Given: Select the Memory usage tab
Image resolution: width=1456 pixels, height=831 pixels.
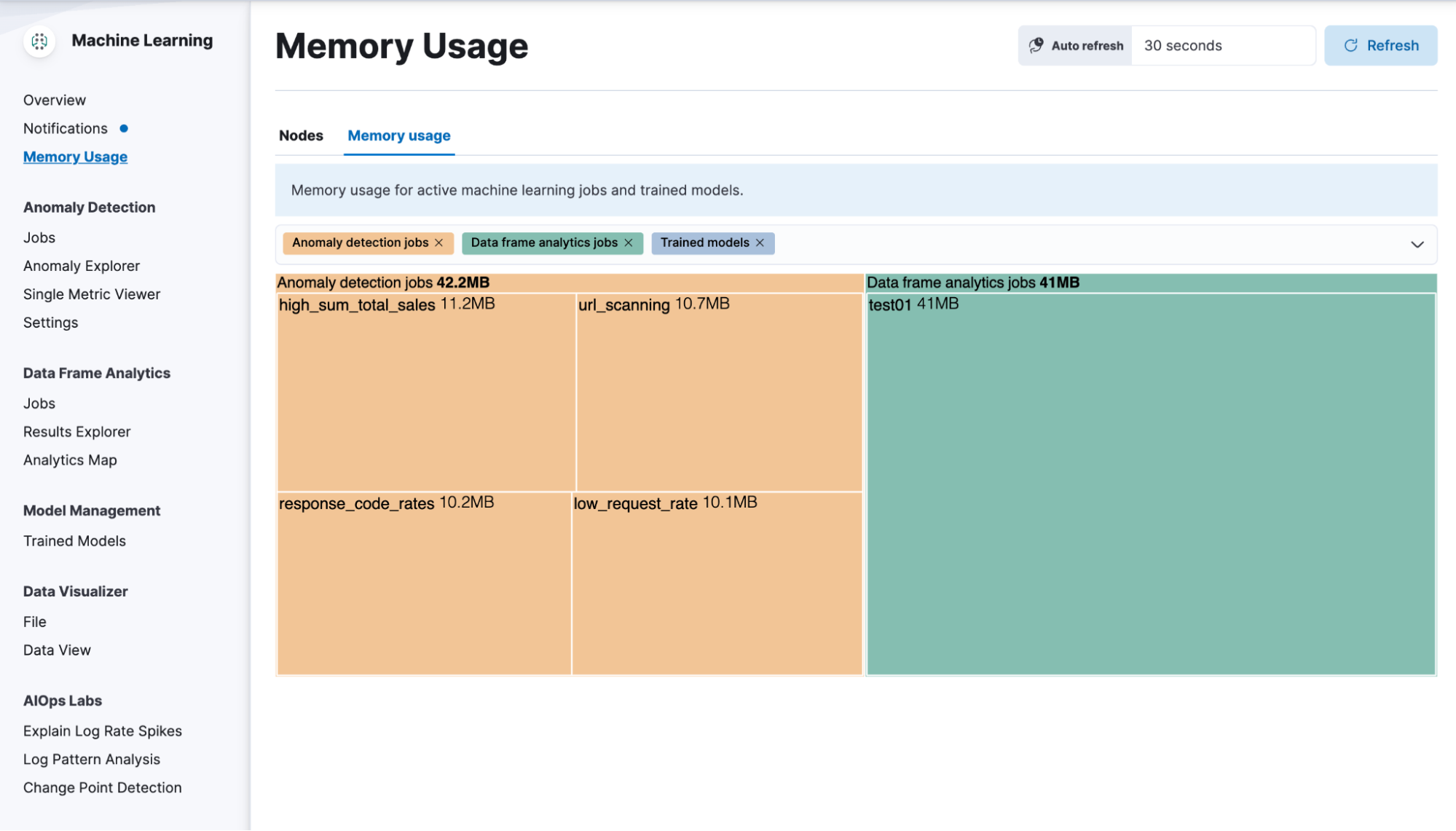Looking at the screenshot, I should (398, 135).
